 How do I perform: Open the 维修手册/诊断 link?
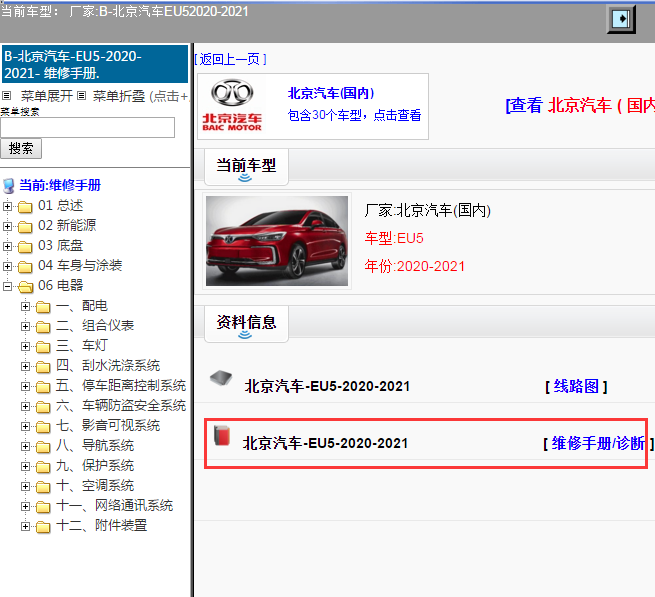click(x=598, y=443)
